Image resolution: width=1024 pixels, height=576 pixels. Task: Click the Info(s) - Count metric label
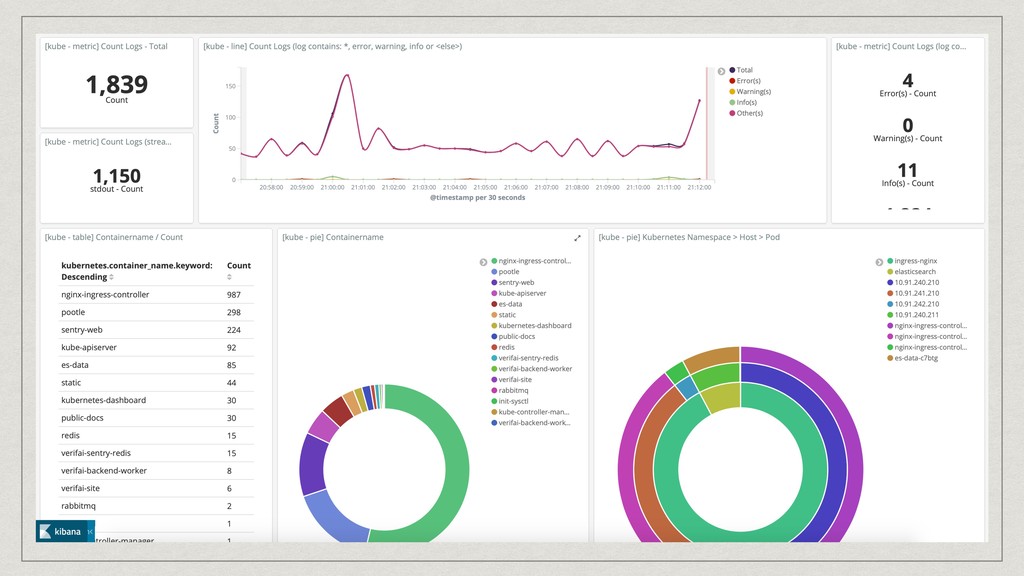(908, 184)
